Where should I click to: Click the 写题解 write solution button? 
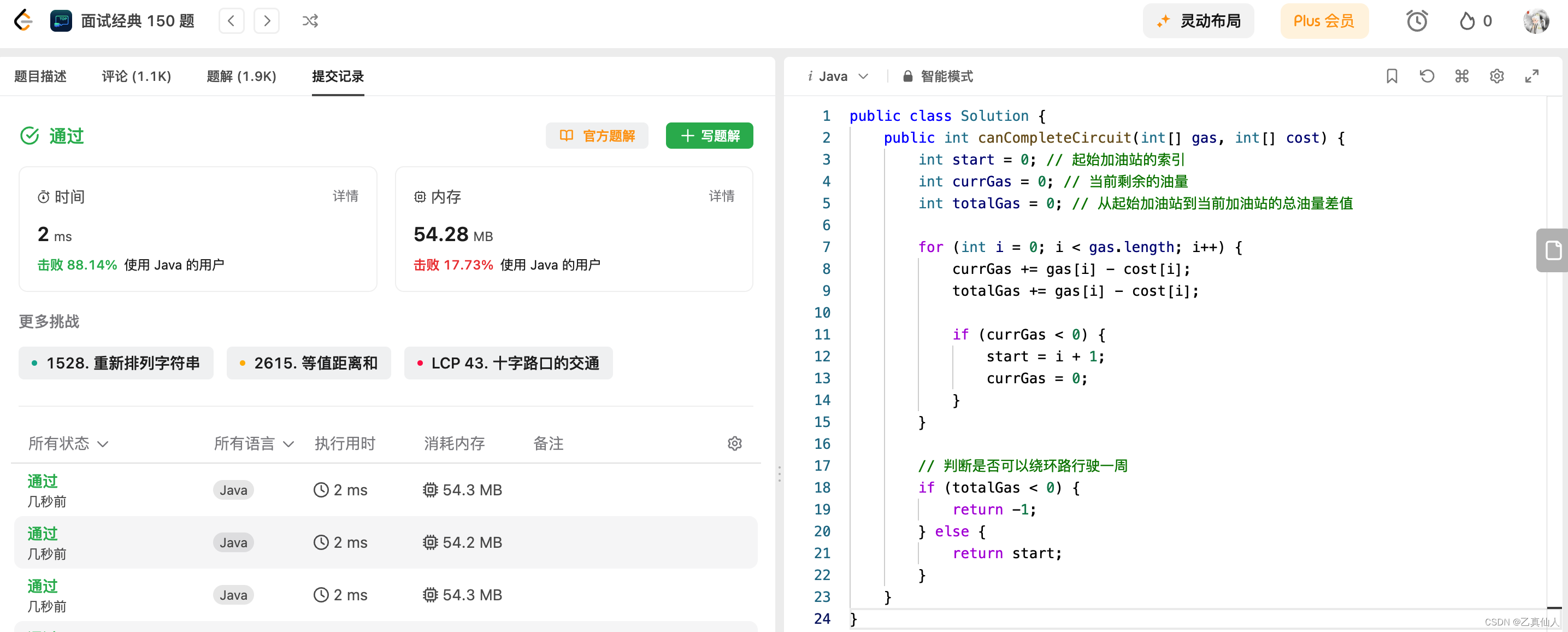pyautogui.click(x=709, y=135)
